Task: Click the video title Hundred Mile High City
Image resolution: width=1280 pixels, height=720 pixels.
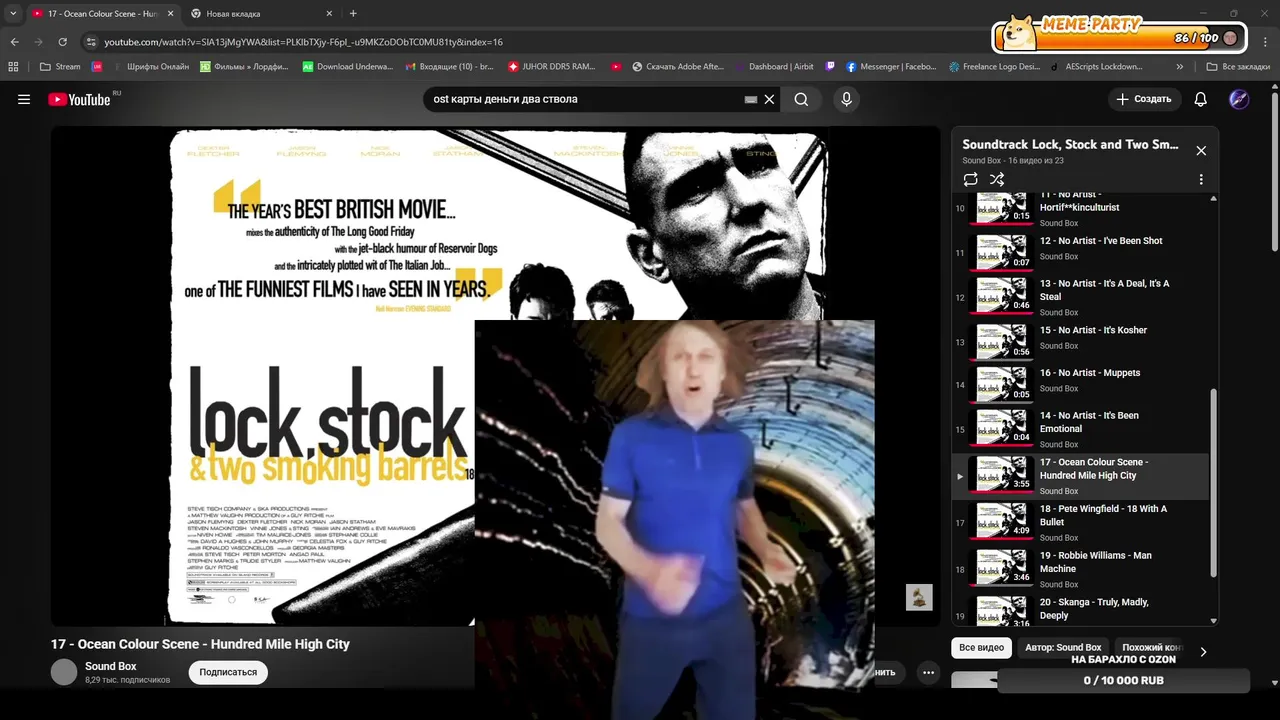Action: click(200, 644)
